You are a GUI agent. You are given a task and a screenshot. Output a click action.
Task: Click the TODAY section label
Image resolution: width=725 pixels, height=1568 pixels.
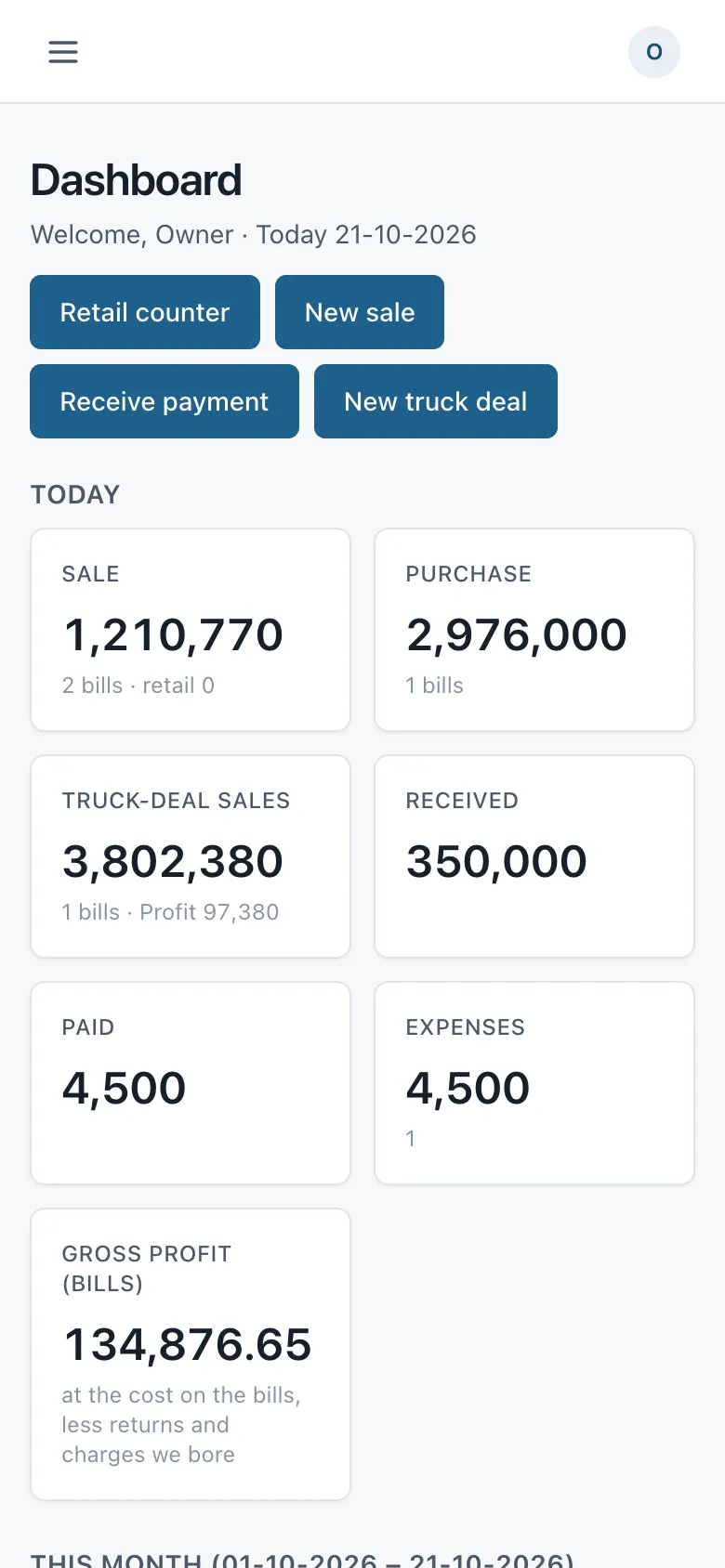(x=75, y=494)
